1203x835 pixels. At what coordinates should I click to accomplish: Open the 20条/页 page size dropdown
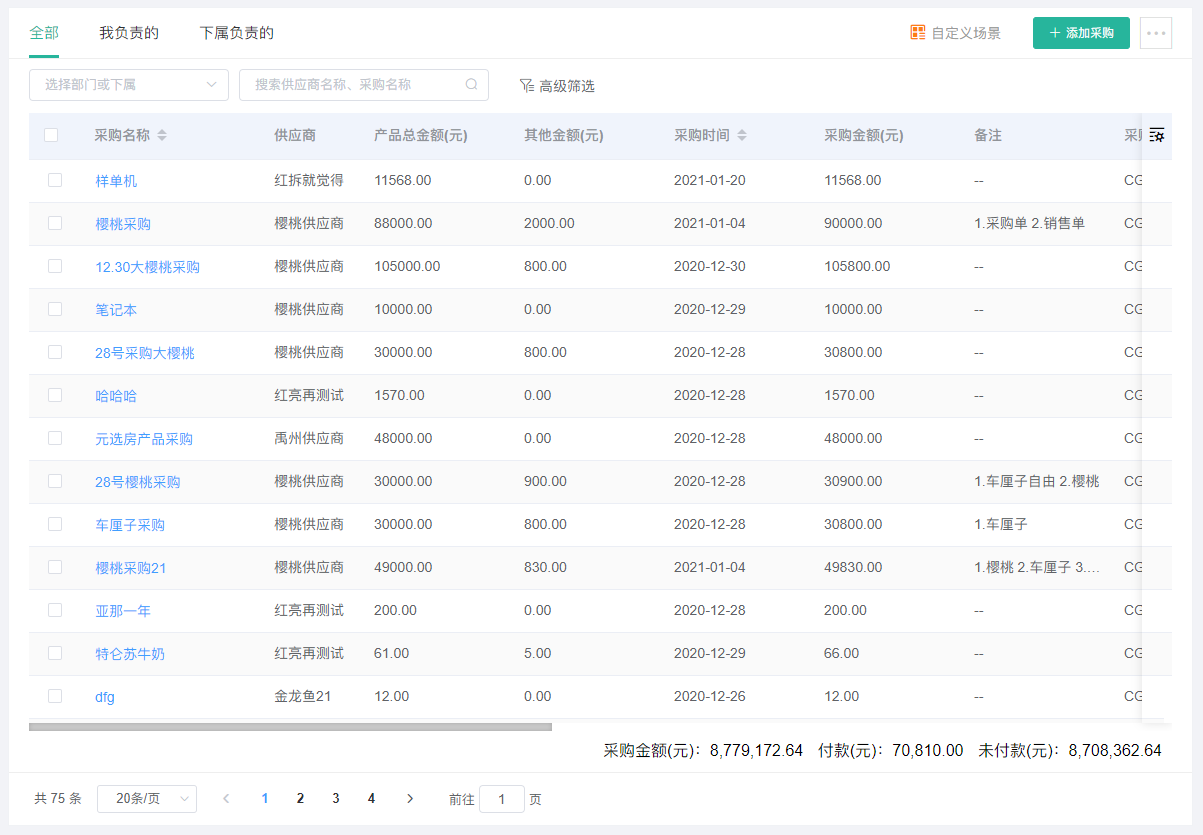tap(147, 798)
